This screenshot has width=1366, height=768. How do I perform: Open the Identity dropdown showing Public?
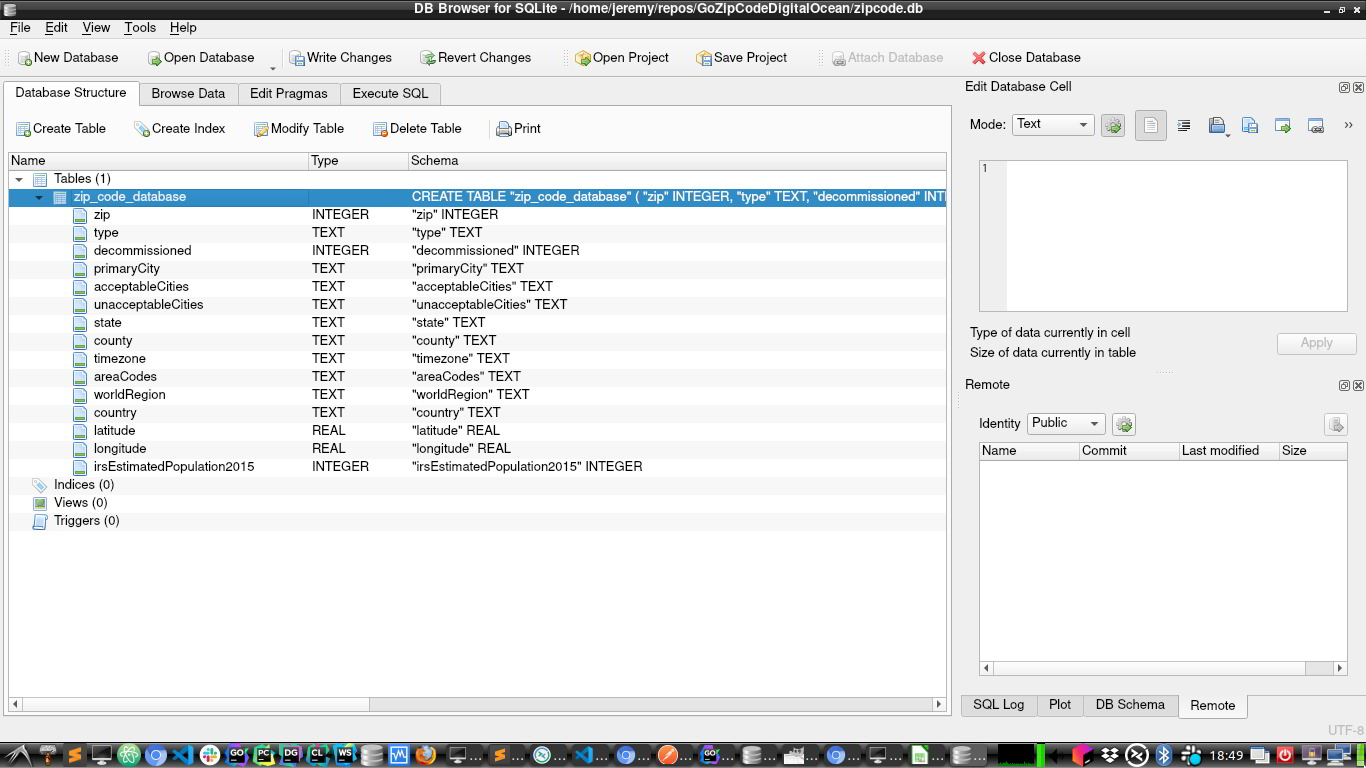pyautogui.click(x=1066, y=424)
